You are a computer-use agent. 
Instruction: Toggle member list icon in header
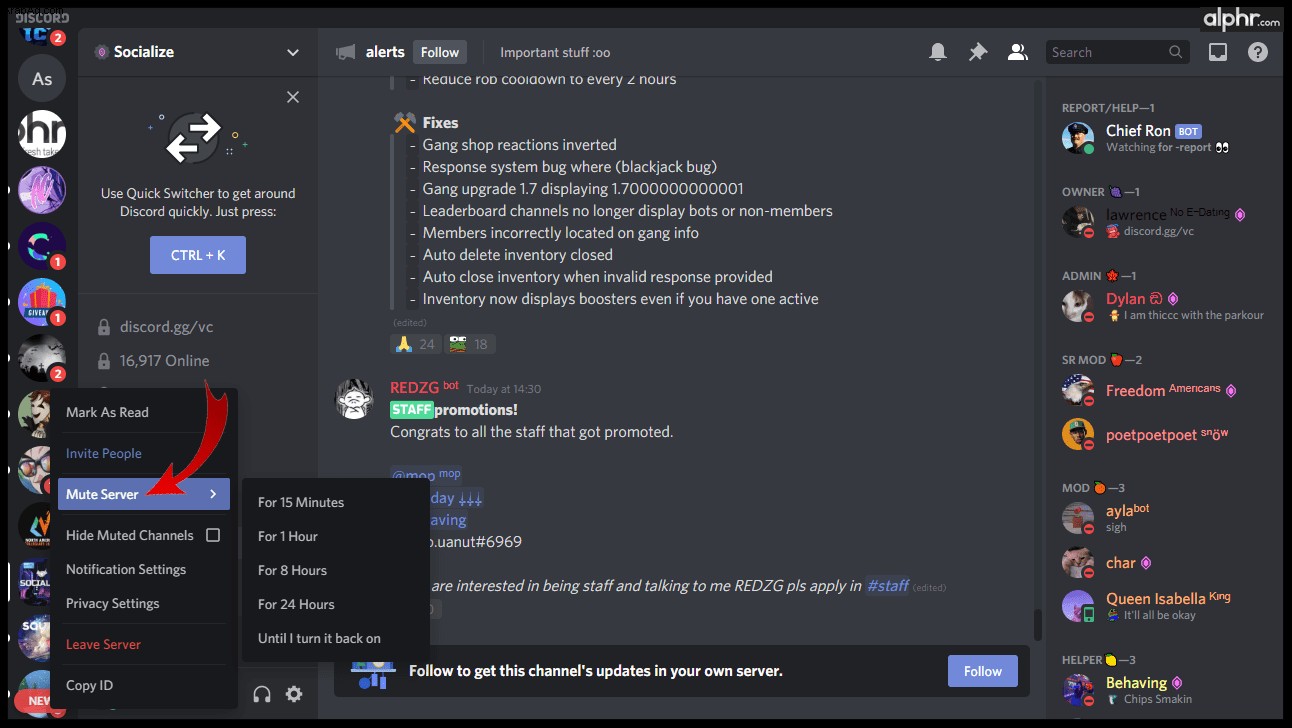tap(1018, 52)
